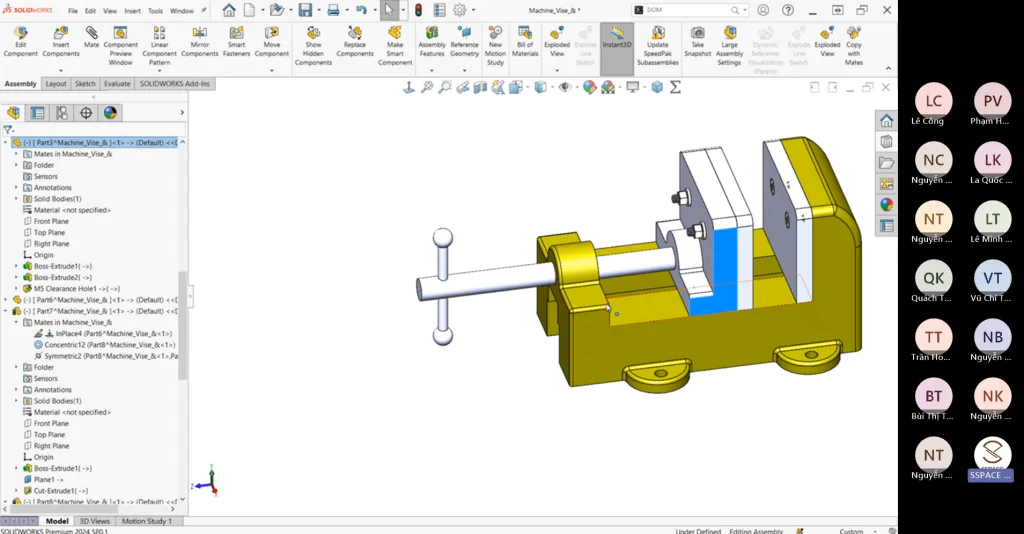This screenshot has height=534, width=1024.
Task: Open the Motion Study 1 tab
Action: click(146, 521)
